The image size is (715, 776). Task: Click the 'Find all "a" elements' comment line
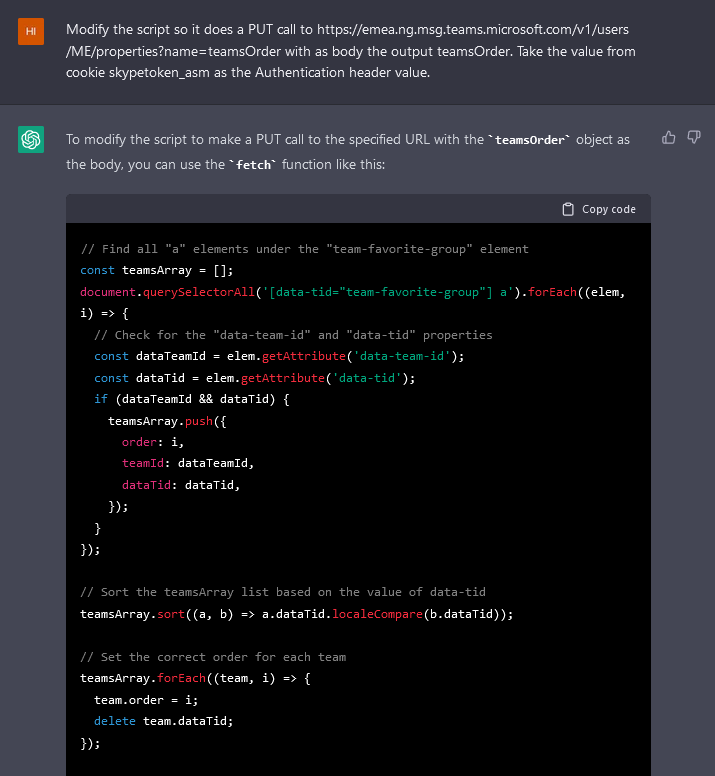tap(304, 249)
